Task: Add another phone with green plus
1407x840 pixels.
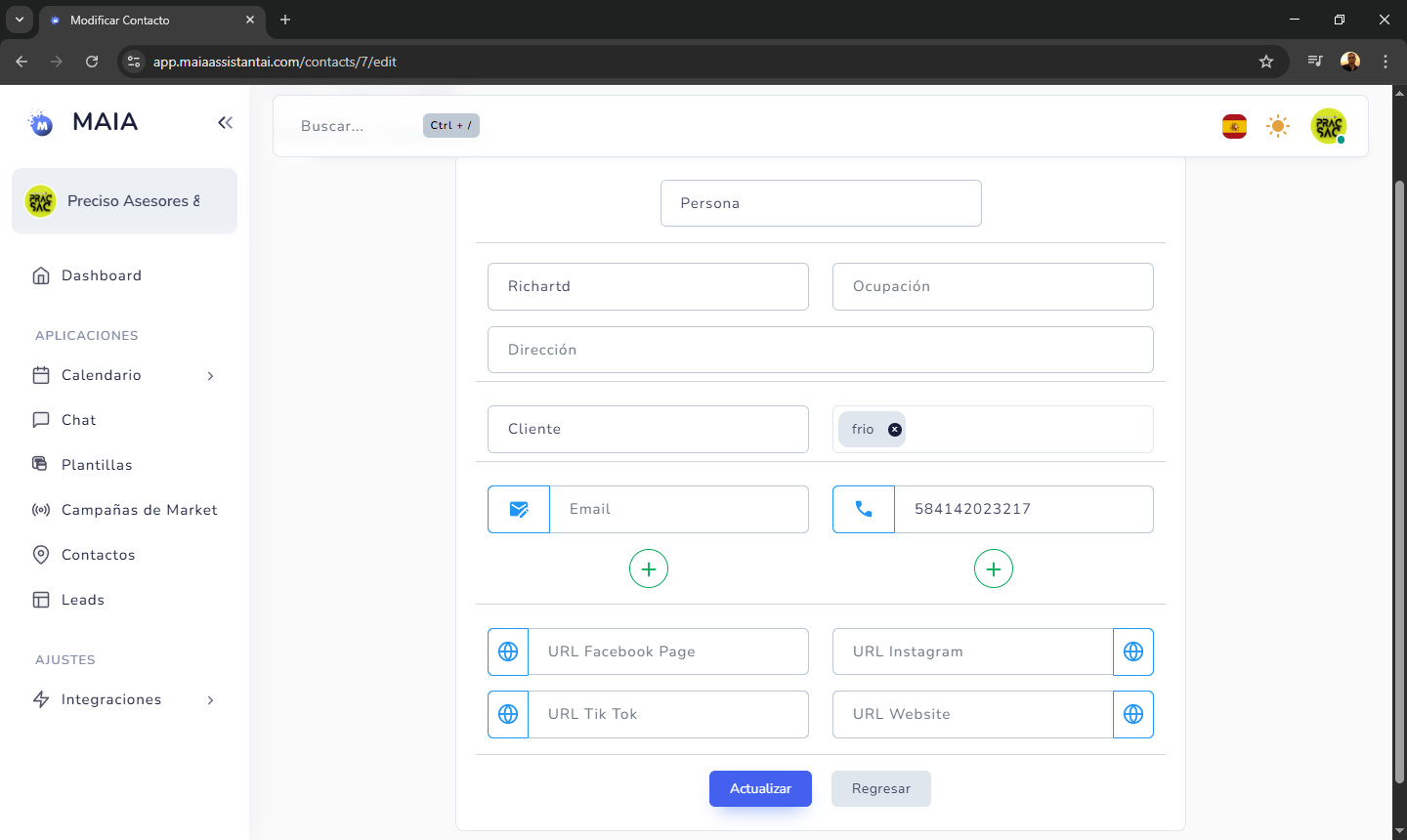Action: pyautogui.click(x=994, y=568)
